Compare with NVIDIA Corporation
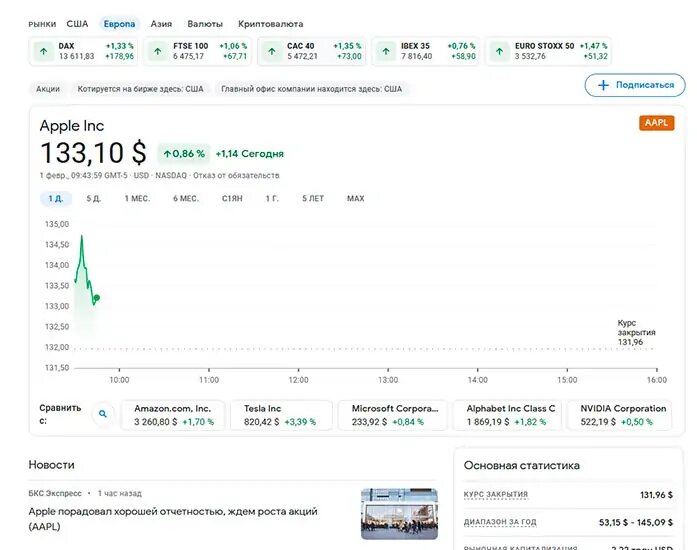 [619, 415]
